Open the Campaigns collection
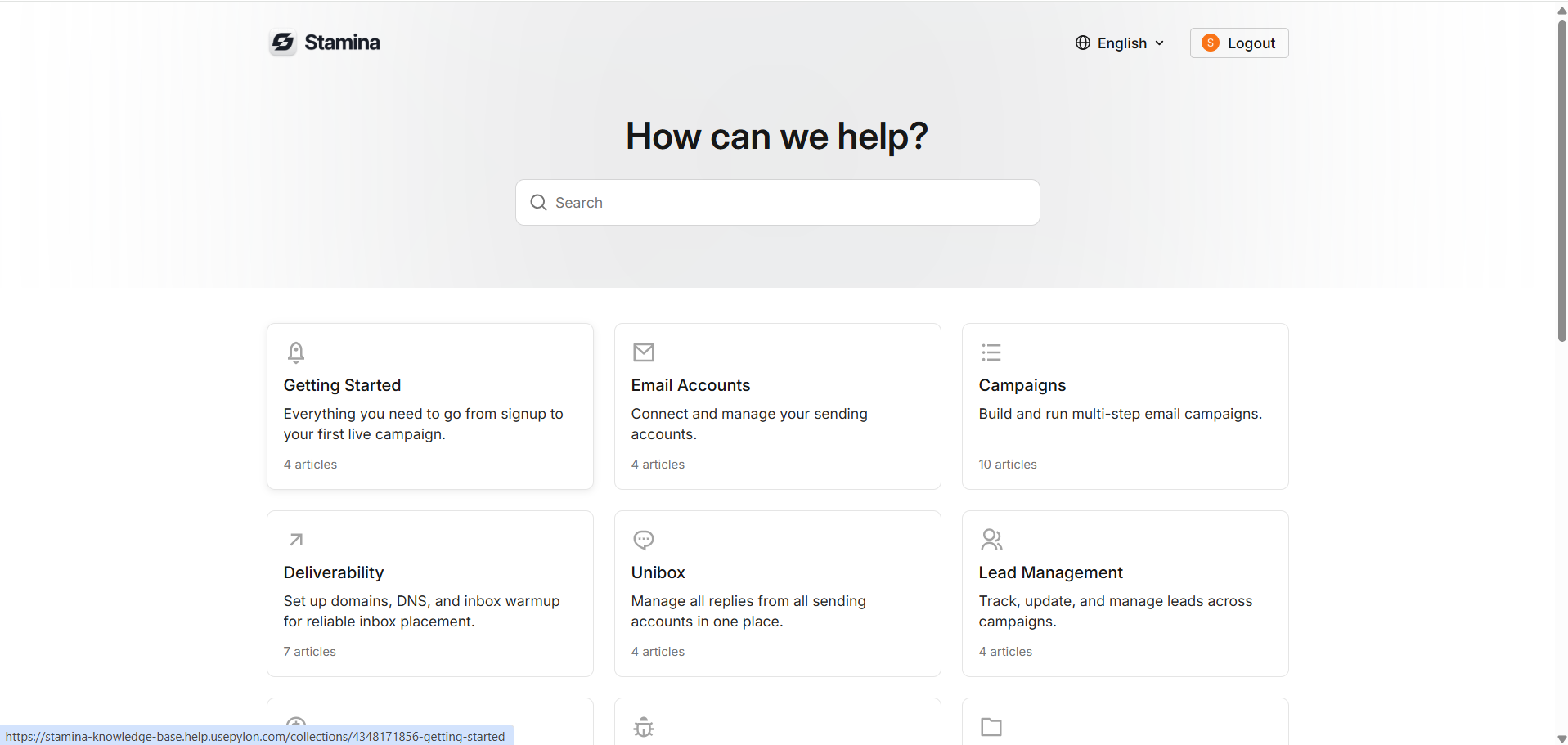This screenshot has width=1568, height=745. click(1125, 406)
